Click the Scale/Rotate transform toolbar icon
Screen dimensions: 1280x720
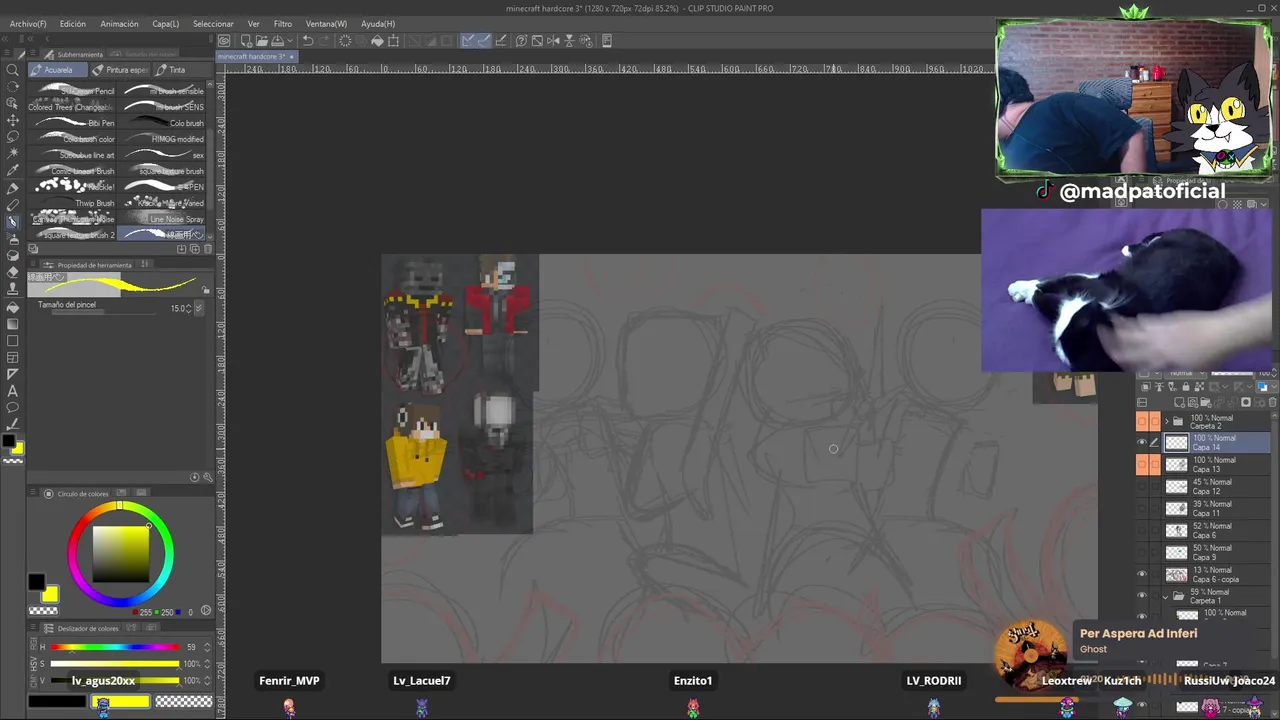(394, 41)
